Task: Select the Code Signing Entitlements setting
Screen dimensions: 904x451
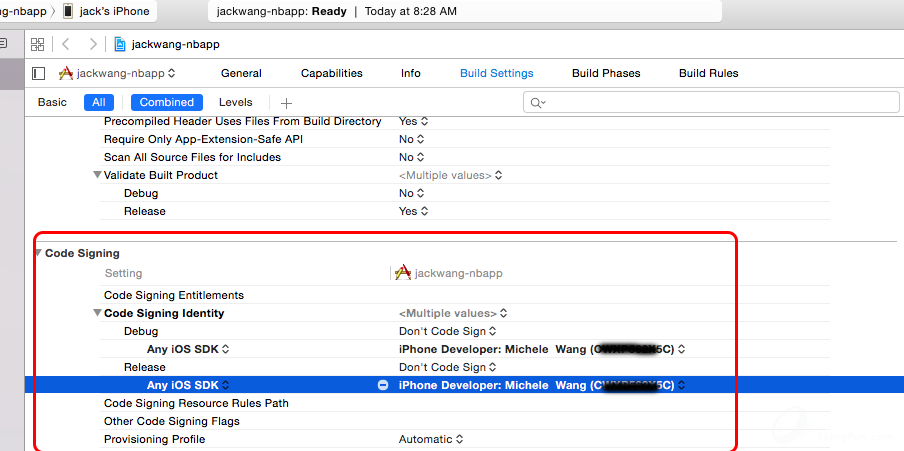Action: [x=173, y=295]
